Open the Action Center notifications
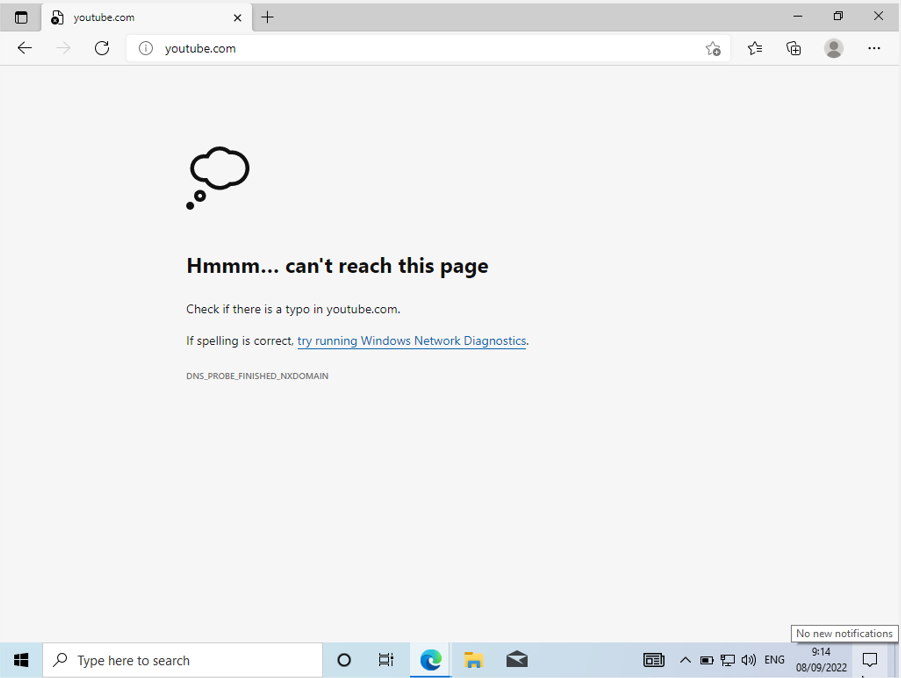Image resolution: width=901 pixels, height=678 pixels. click(870, 660)
